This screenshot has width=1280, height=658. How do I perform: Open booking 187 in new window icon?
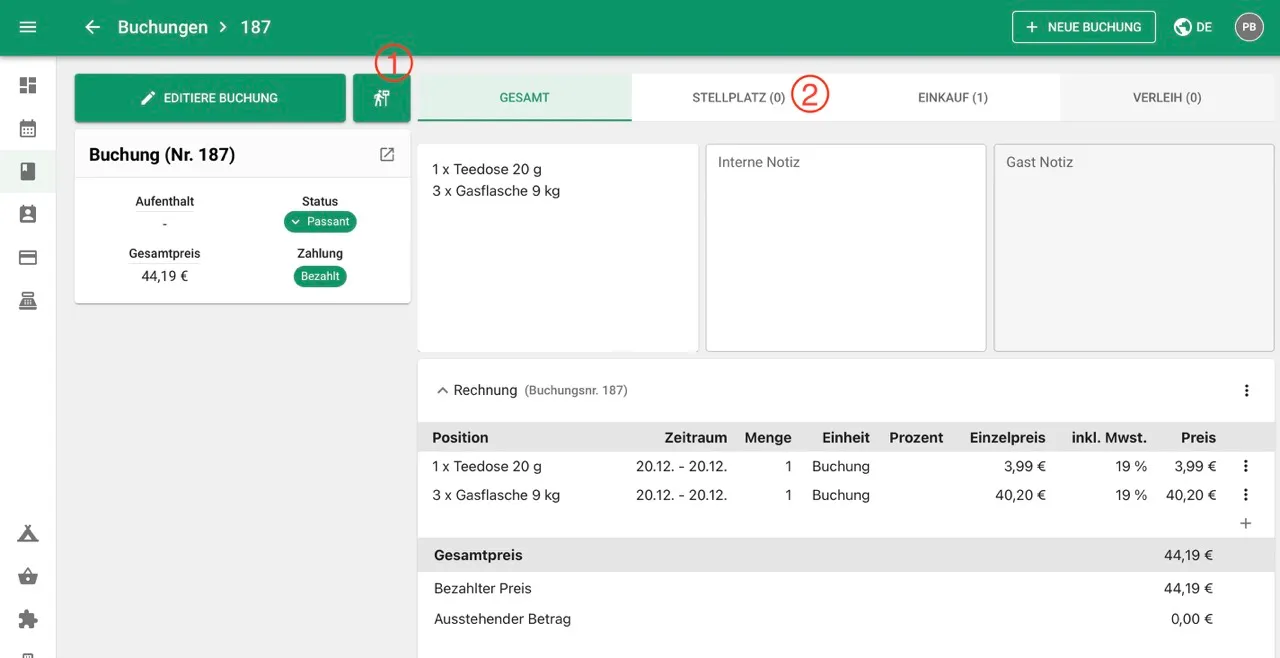pyautogui.click(x=387, y=154)
